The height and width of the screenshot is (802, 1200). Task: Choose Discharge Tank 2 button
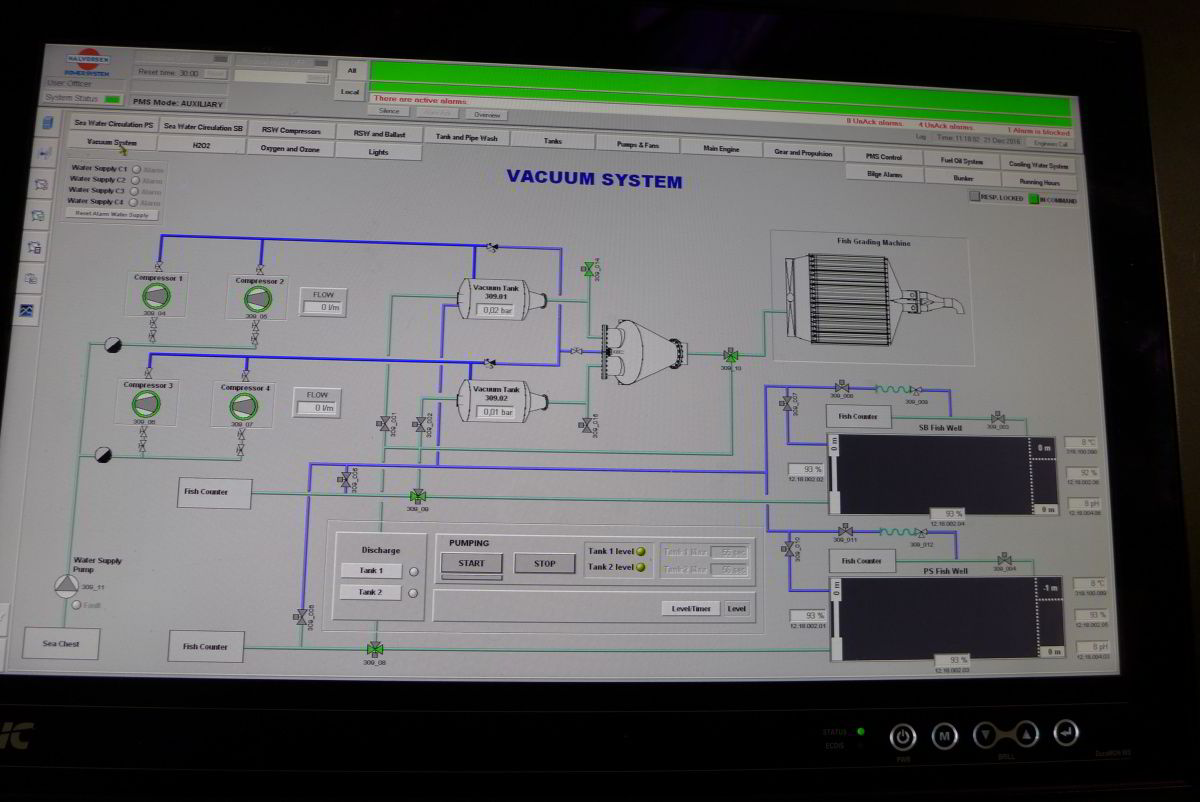coord(371,592)
